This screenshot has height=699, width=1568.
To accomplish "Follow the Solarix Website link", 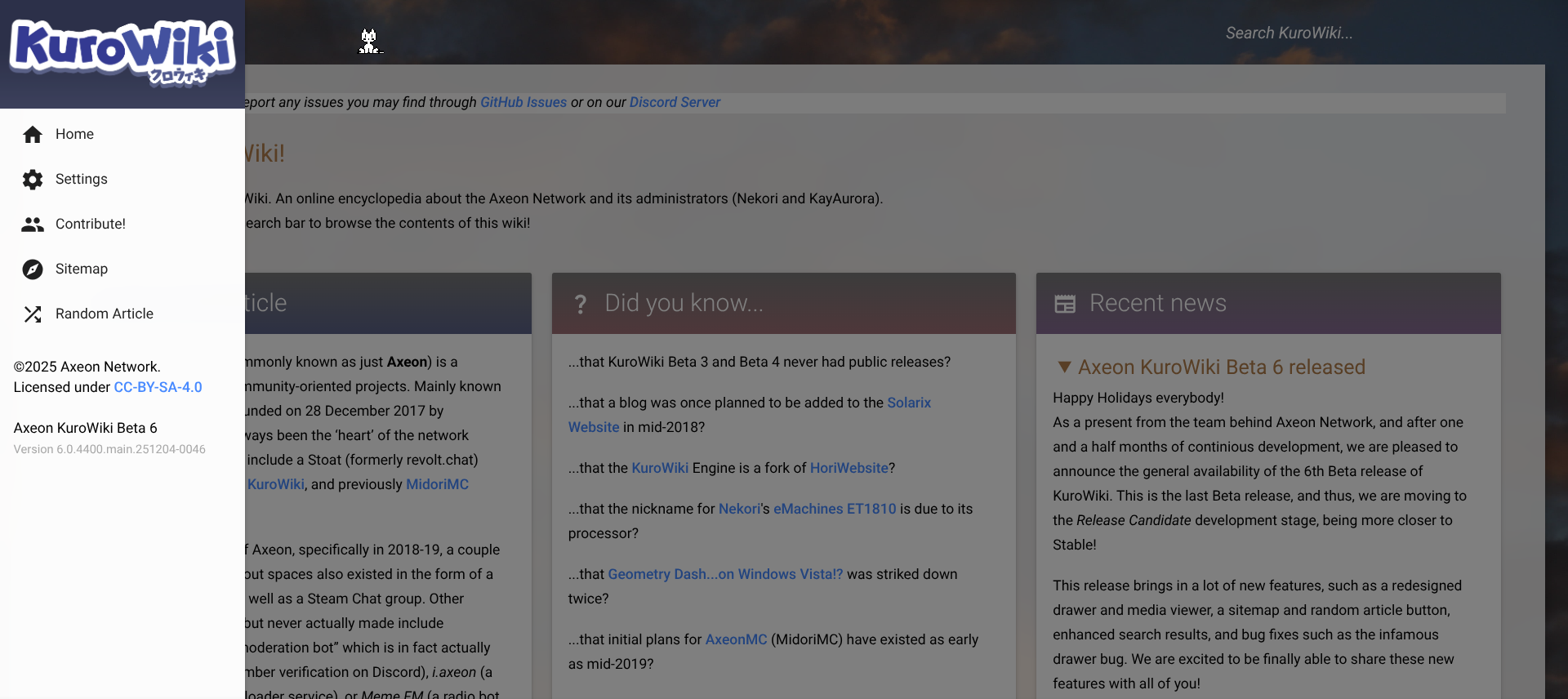I will (909, 403).
